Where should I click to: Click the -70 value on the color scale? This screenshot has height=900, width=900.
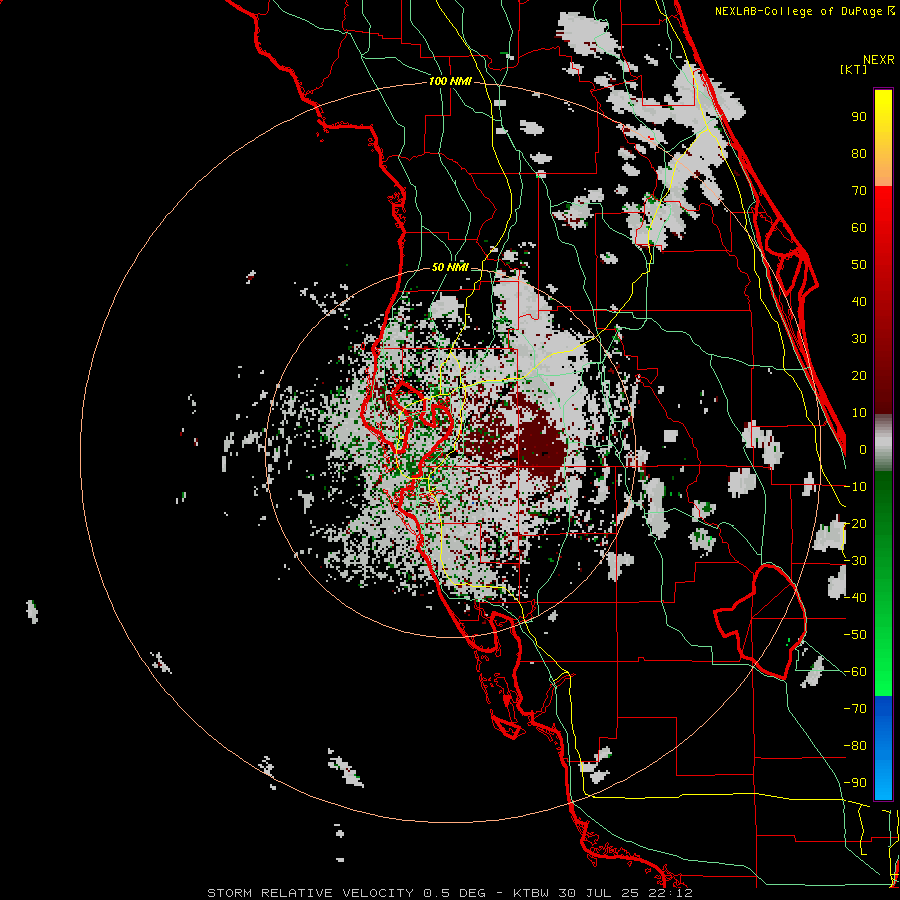[x=855, y=709]
